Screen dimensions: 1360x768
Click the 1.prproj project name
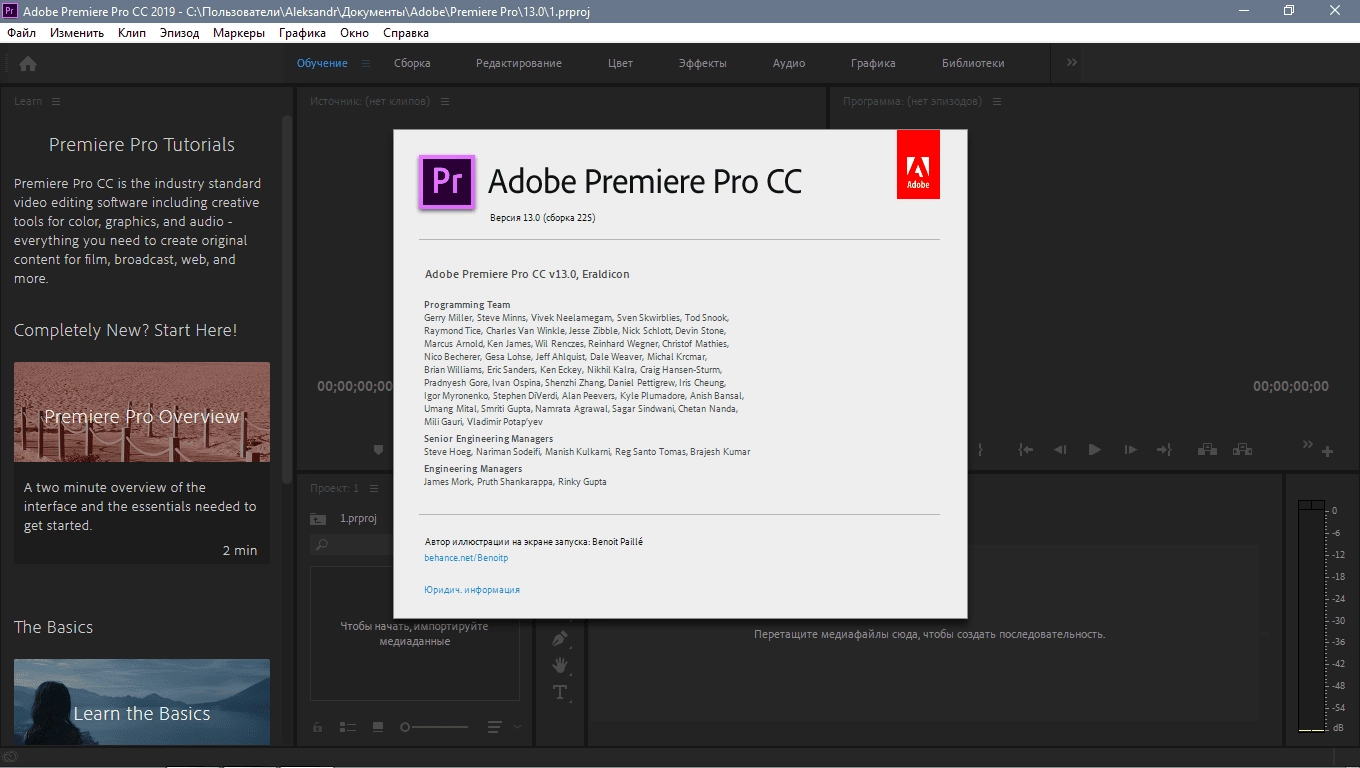pyautogui.click(x=358, y=518)
